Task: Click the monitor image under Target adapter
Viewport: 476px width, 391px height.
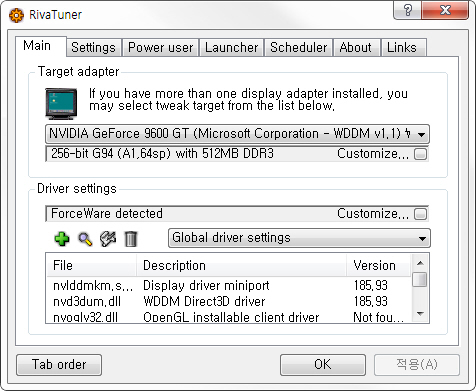Action: [x=61, y=104]
